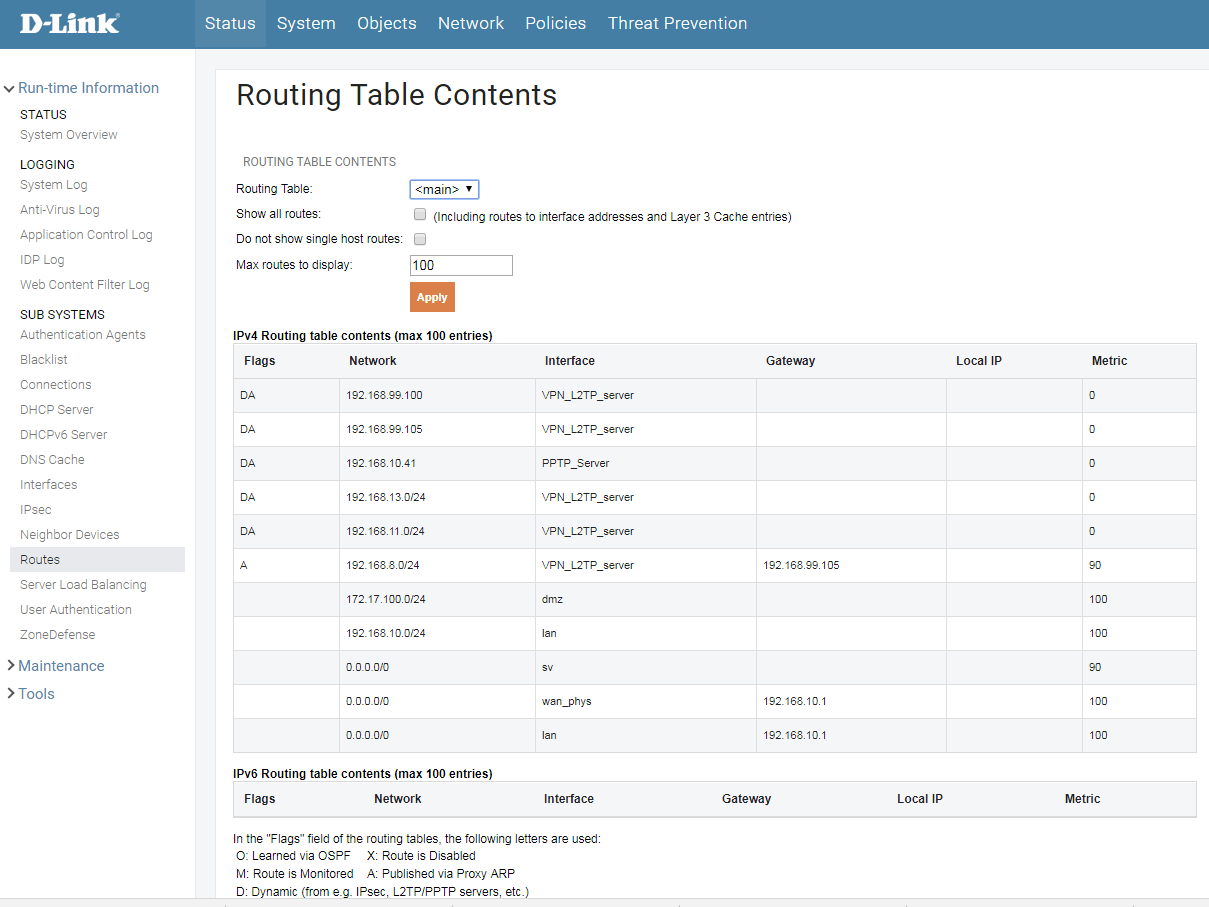Expand the Tools section
Screen dimensions: 1209x907
[36, 694]
